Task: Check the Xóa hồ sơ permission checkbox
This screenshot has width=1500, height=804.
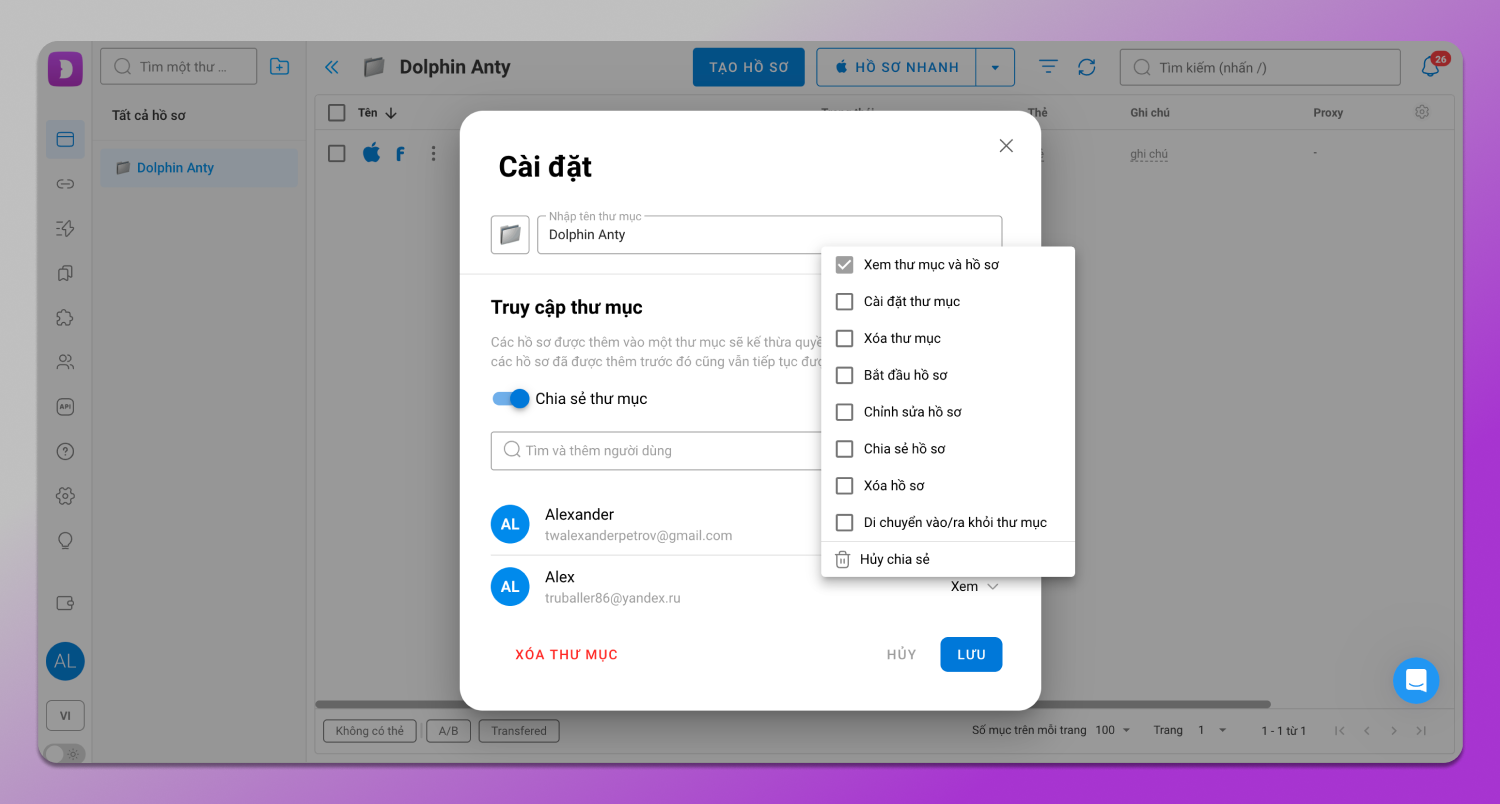Action: [844, 485]
